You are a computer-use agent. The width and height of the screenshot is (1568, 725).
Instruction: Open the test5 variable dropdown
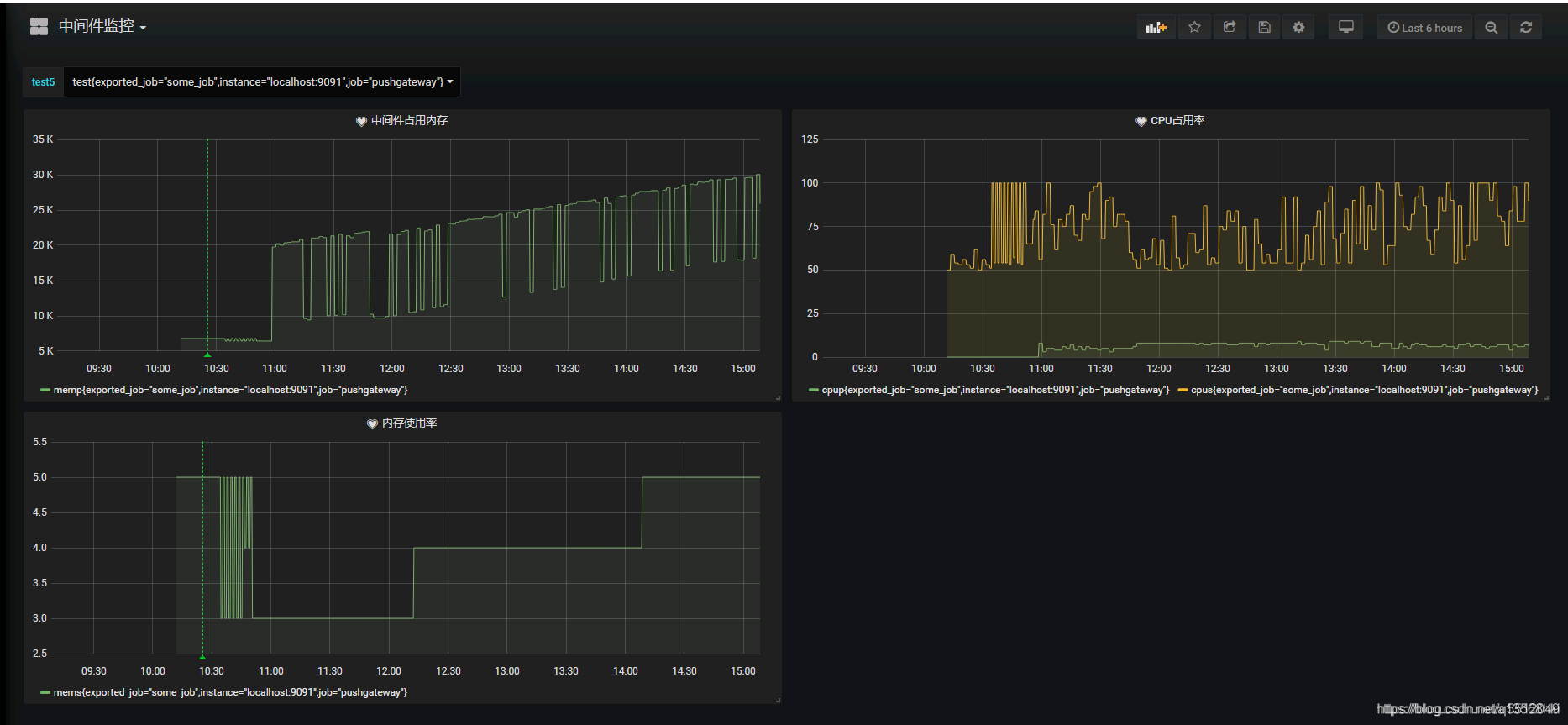262,82
